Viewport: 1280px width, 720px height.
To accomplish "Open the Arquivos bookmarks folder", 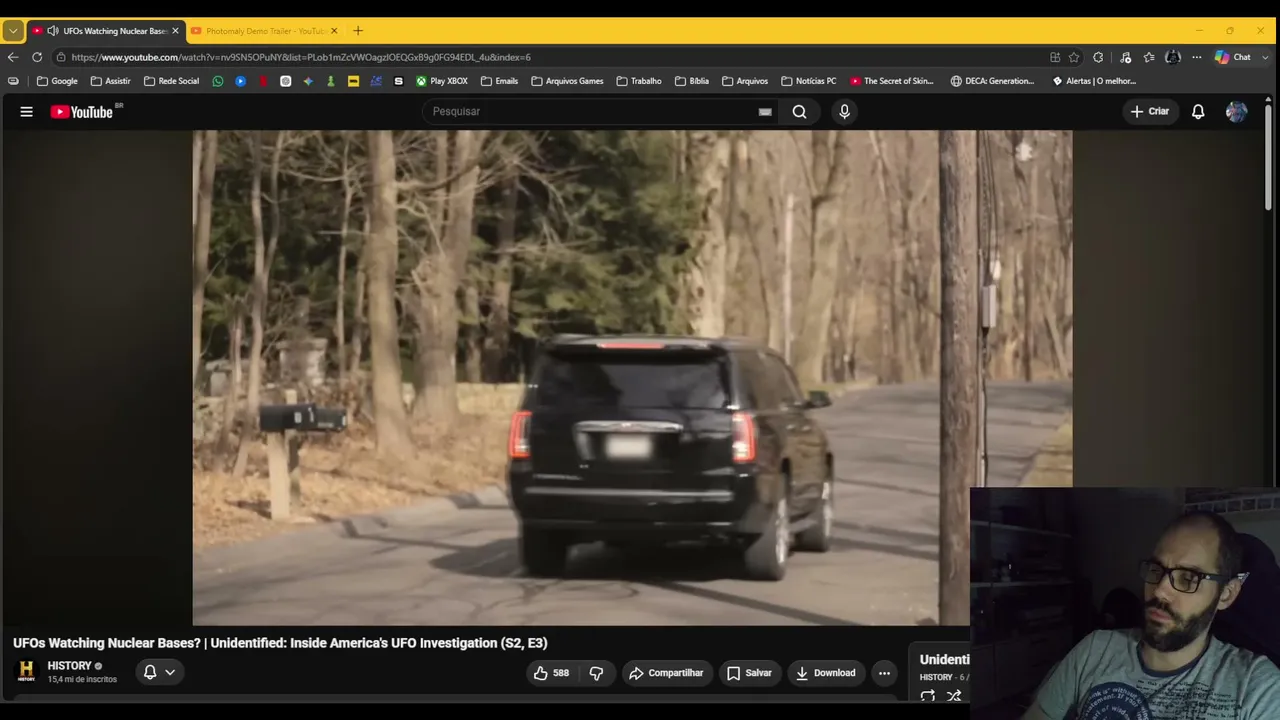I will (745, 81).
